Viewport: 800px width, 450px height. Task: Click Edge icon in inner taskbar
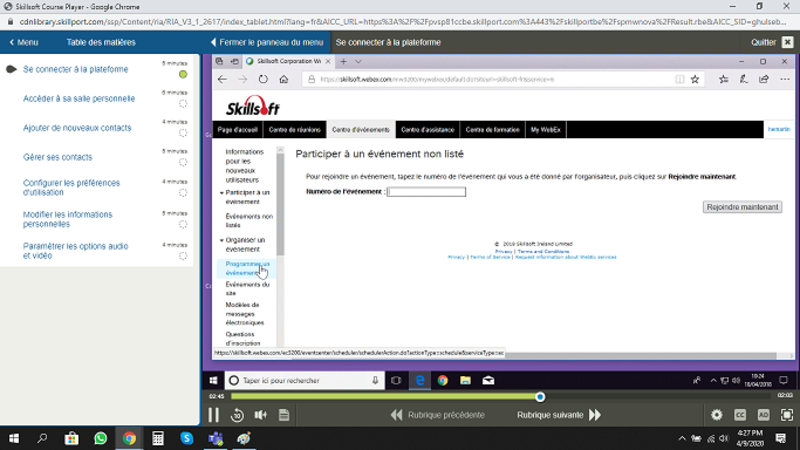[x=420, y=381]
